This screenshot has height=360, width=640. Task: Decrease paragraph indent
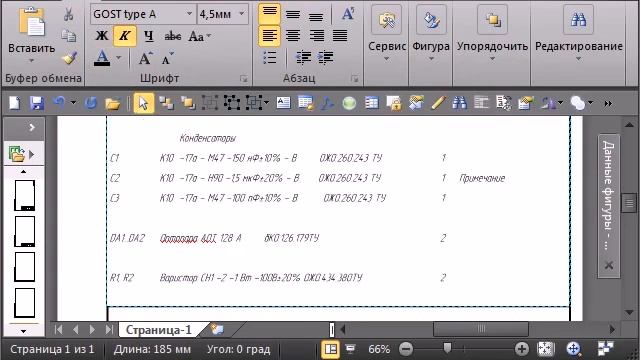point(303,58)
